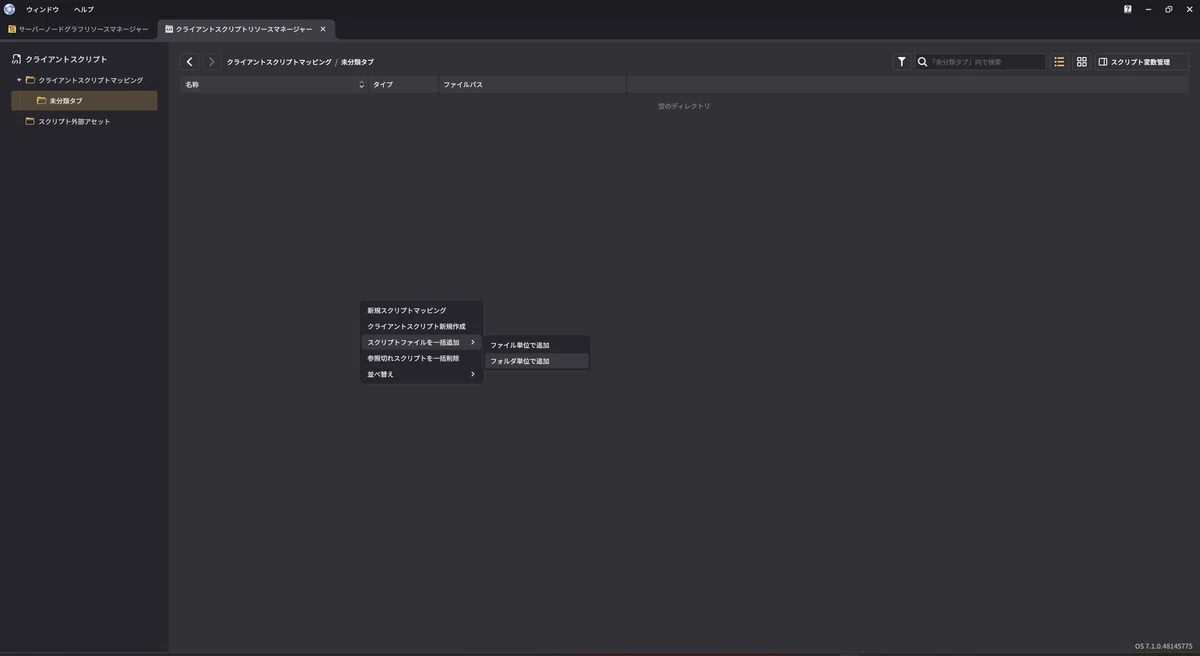Restore down the application window

(1168, 9)
